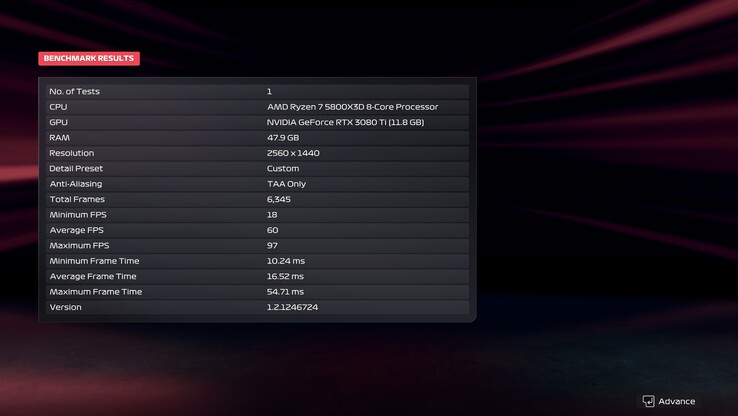Select the 2560 x 1440 resolution value
Screen dimensions: 738x416
pos(293,153)
